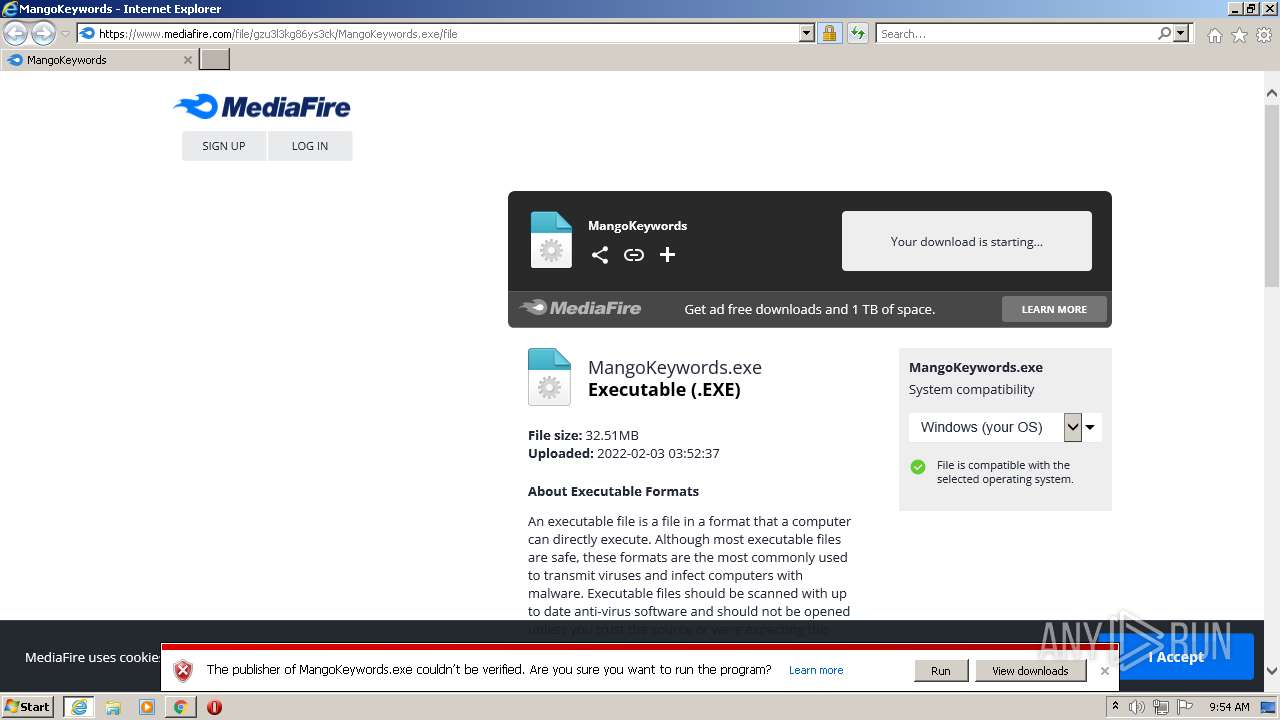Image resolution: width=1280 pixels, height=720 pixels.
Task: Click the MediaFire logo in grey promo bar
Action: (580, 308)
